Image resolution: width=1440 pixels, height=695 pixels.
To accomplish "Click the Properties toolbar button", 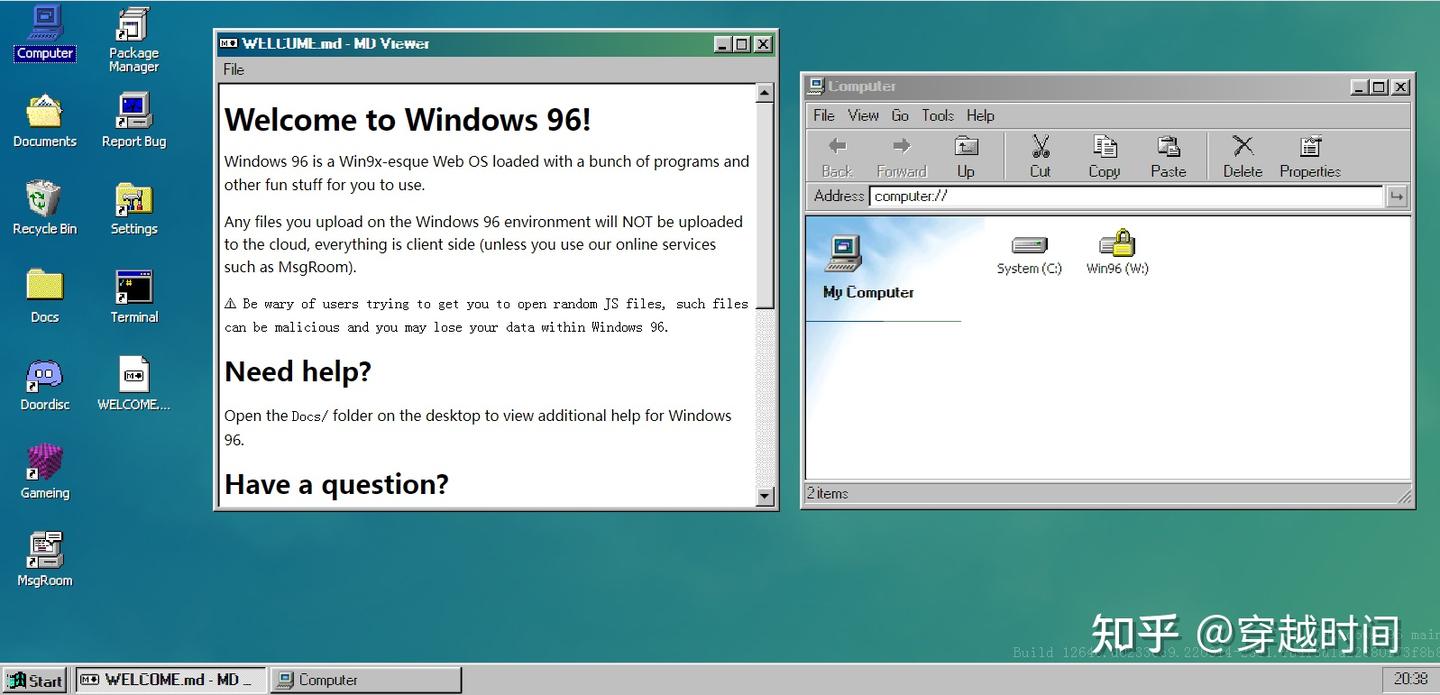I will coord(1310,157).
